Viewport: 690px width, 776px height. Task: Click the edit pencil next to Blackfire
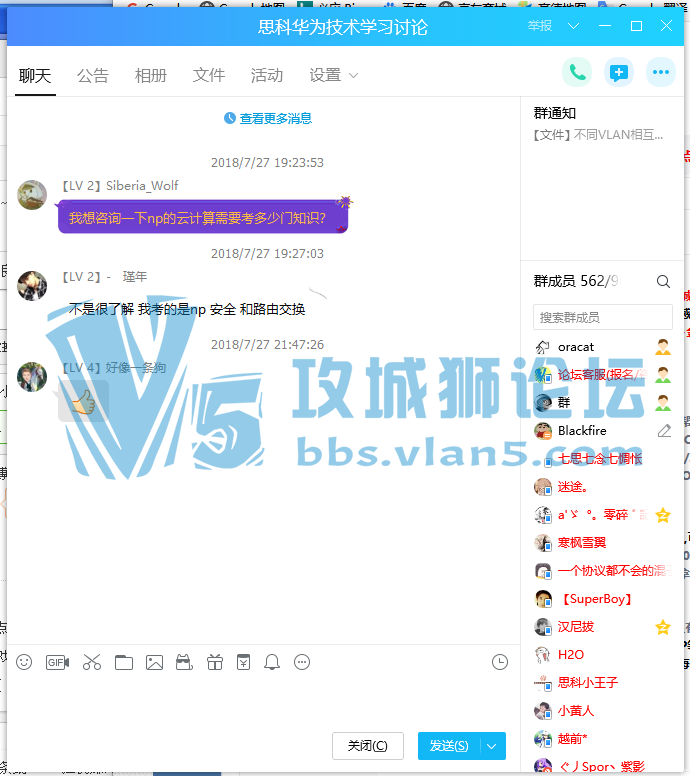664,431
